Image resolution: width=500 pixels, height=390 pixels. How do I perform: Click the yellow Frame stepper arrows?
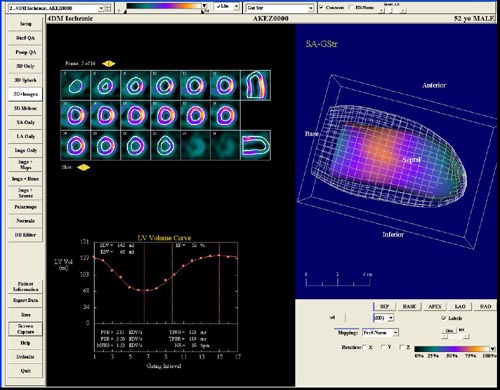[109, 63]
